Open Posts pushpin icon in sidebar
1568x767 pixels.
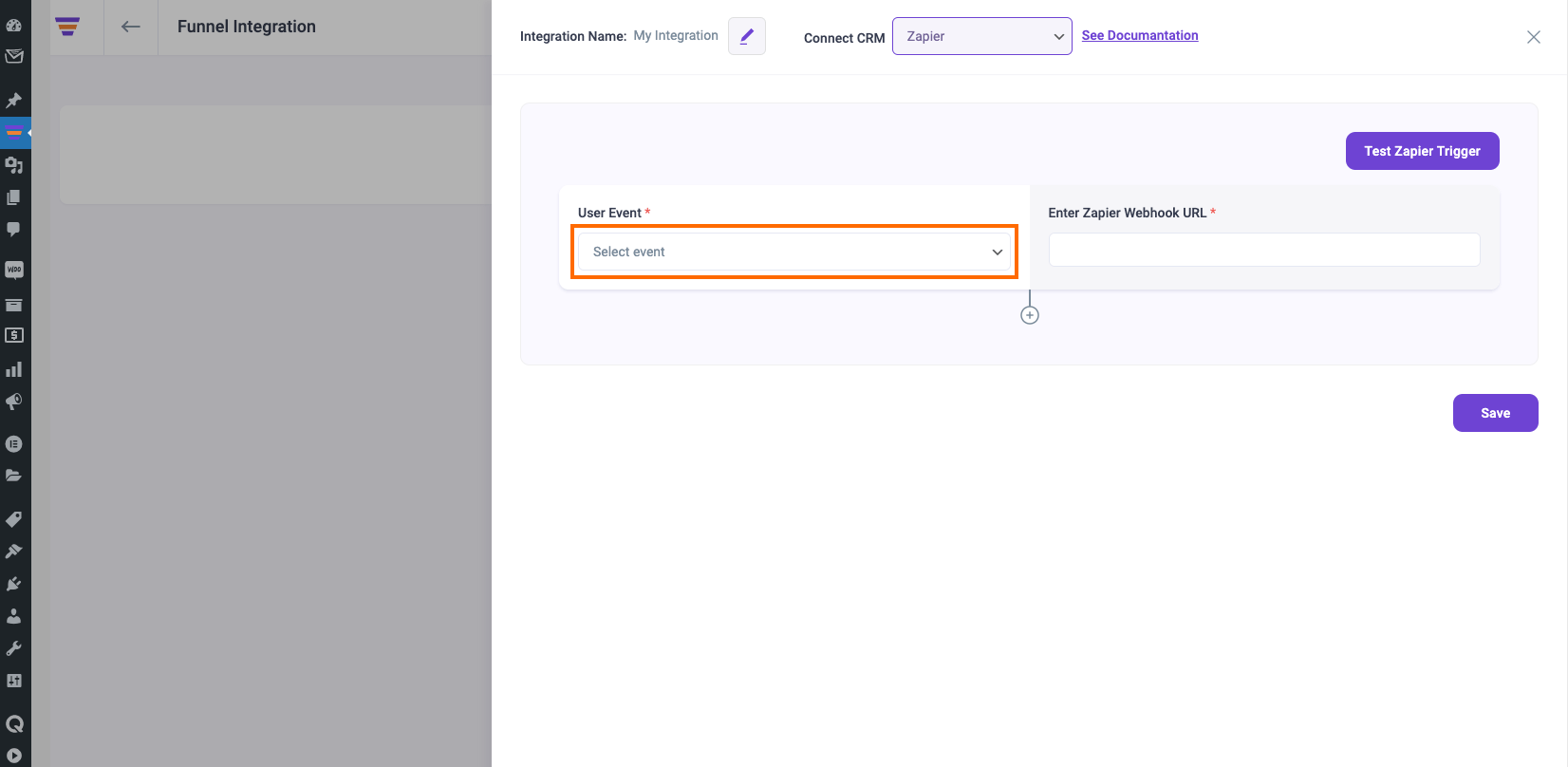coord(14,100)
